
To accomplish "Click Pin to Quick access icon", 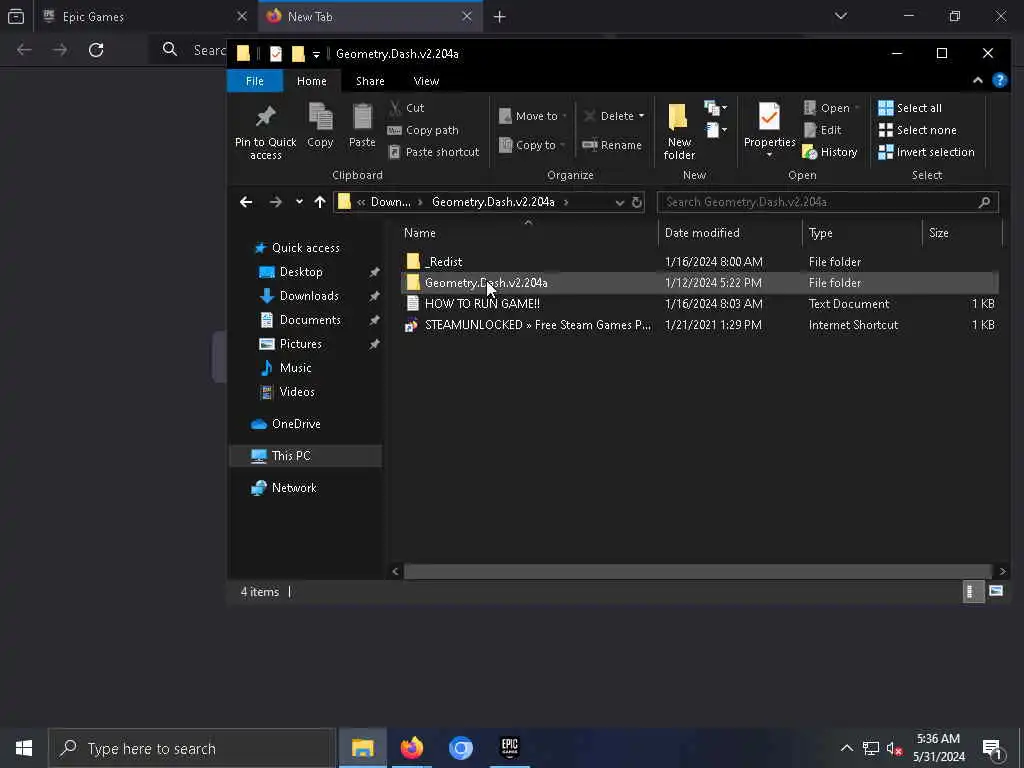I will point(265,131).
